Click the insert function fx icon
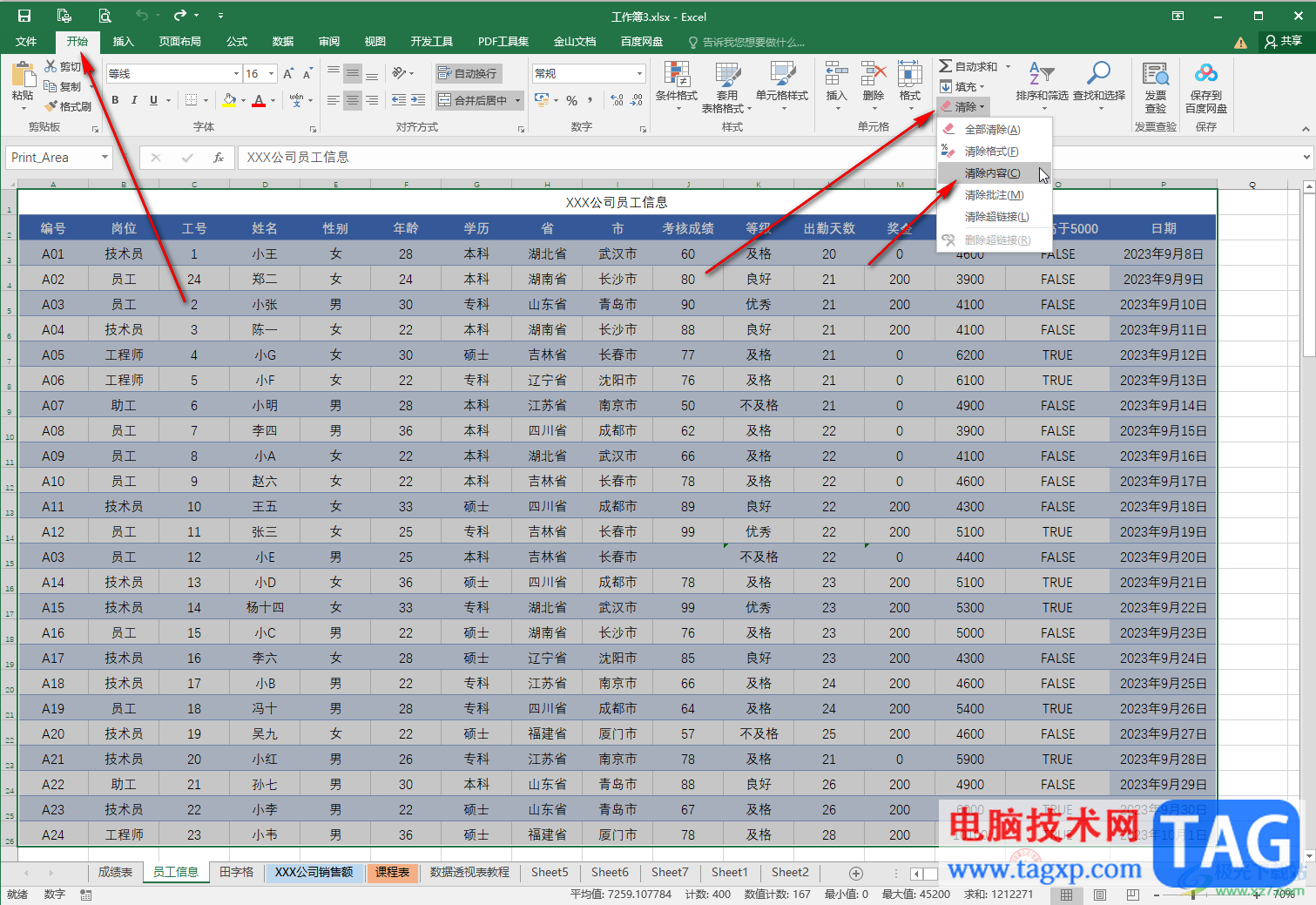 (x=219, y=158)
